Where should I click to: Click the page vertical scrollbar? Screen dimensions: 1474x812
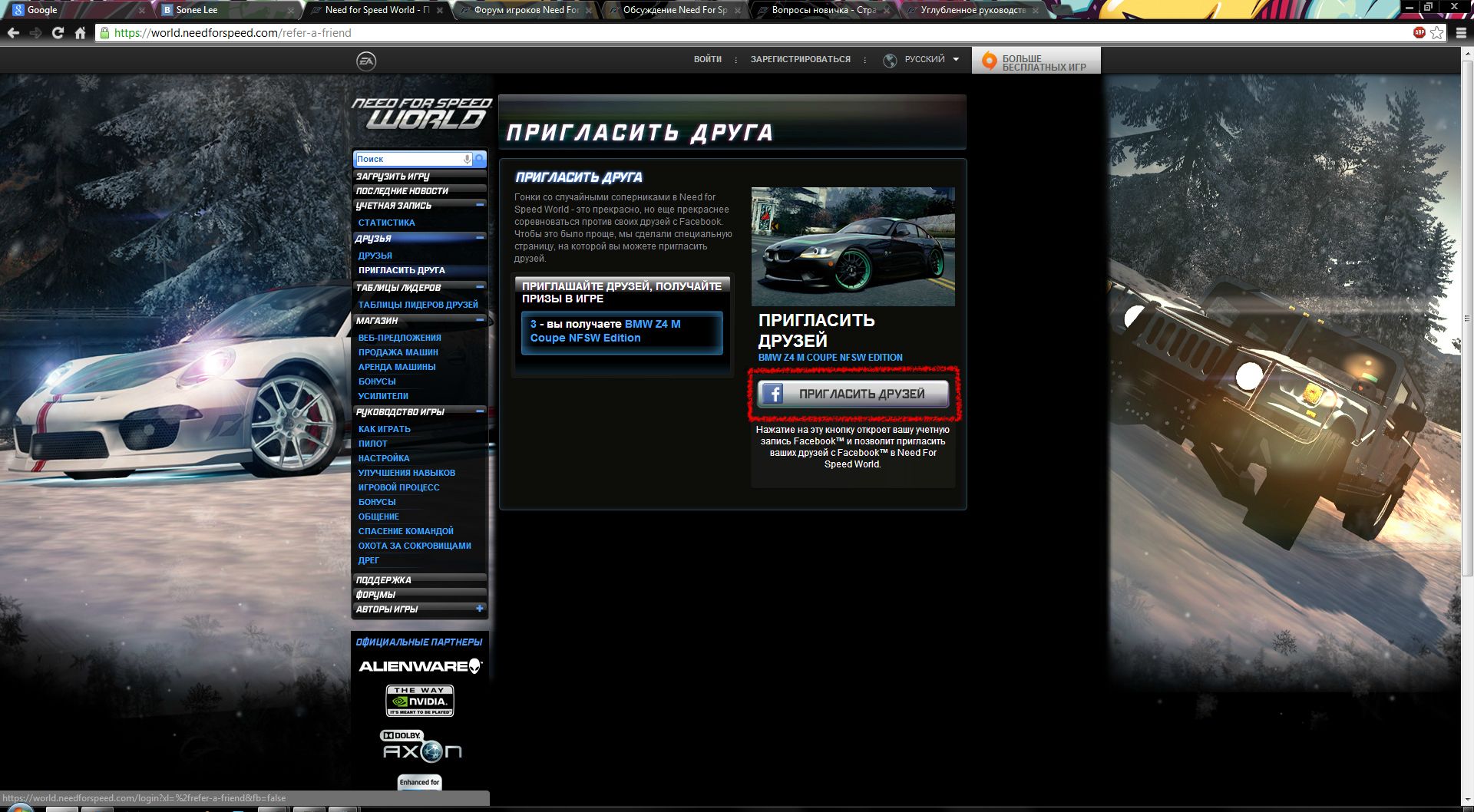pos(1467,319)
